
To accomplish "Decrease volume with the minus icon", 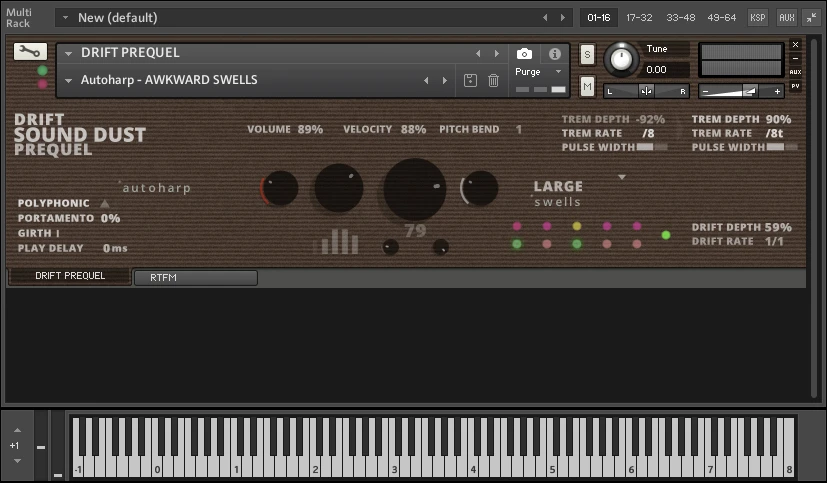I will click(706, 91).
